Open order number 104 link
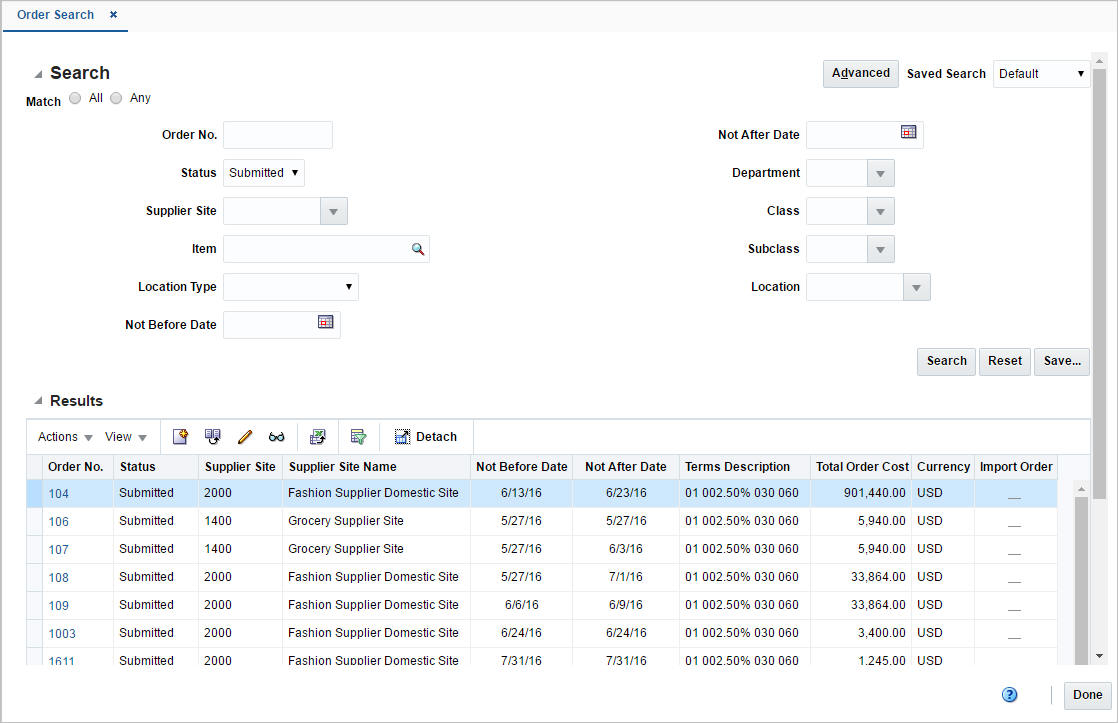This screenshot has width=1118, height=723. [x=58, y=493]
